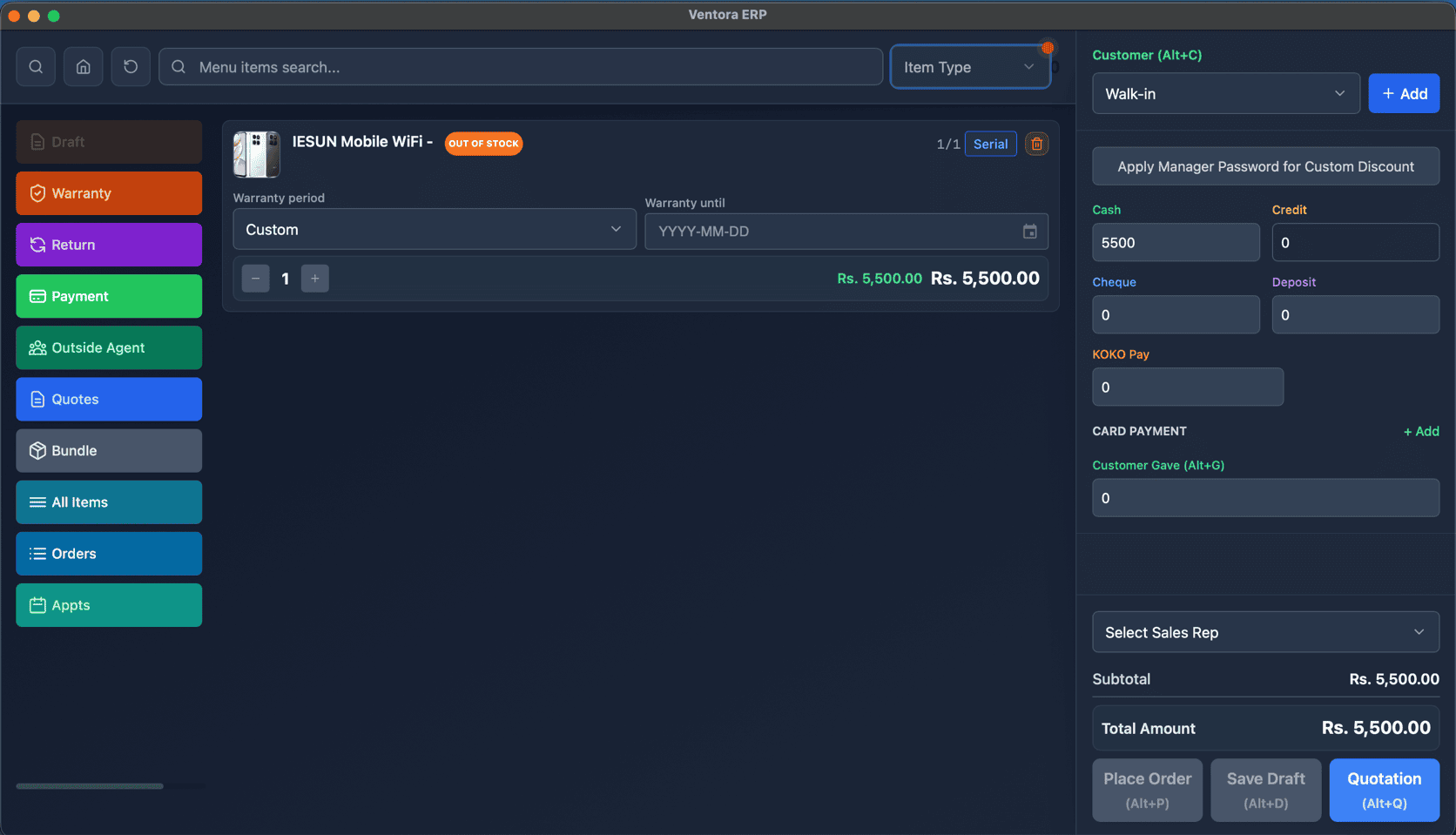This screenshot has width=1456, height=835.
Task: Click the Credit amount field
Action: (x=1355, y=242)
